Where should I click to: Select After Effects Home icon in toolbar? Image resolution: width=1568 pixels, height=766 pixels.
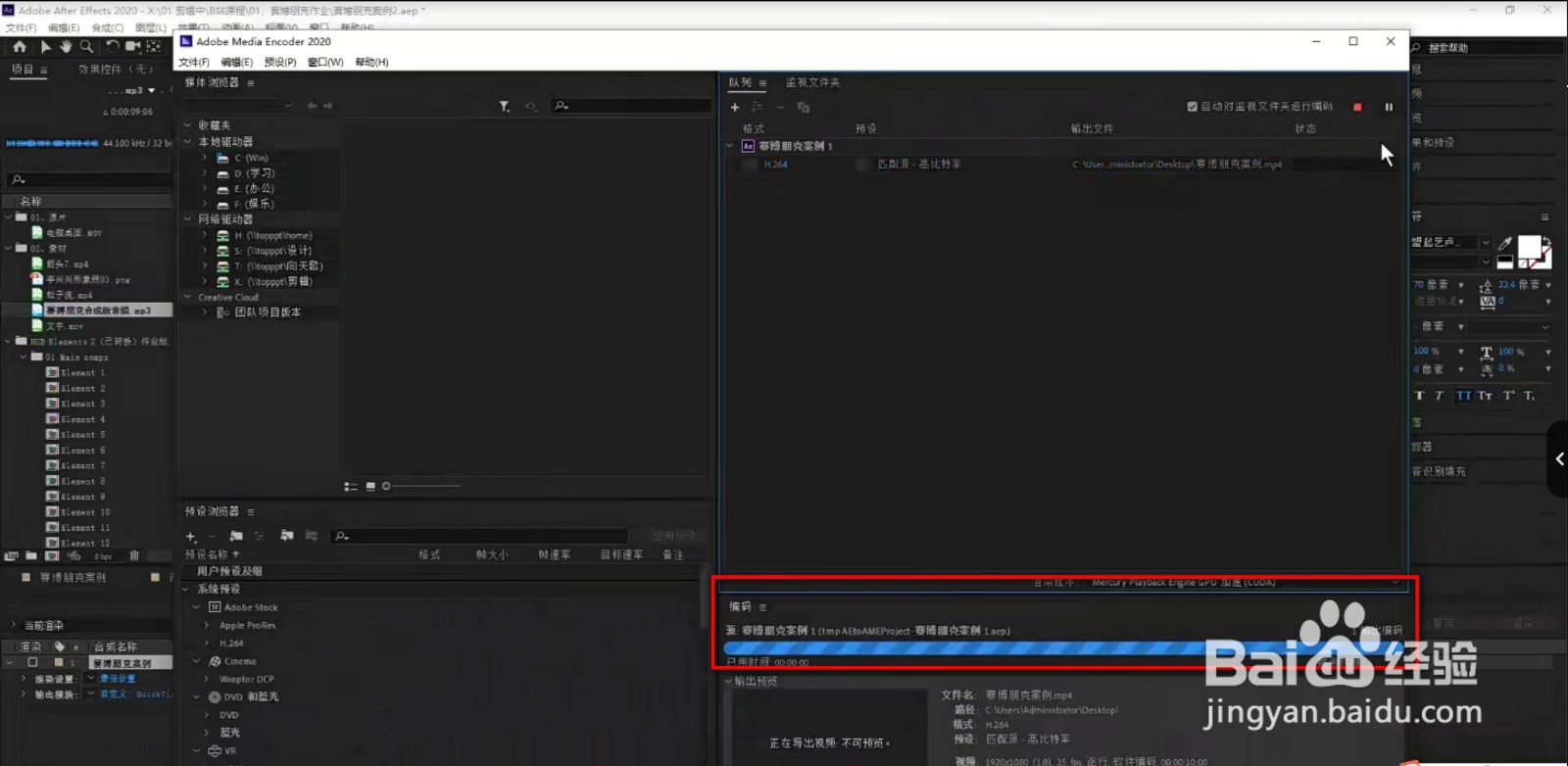(20, 46)
